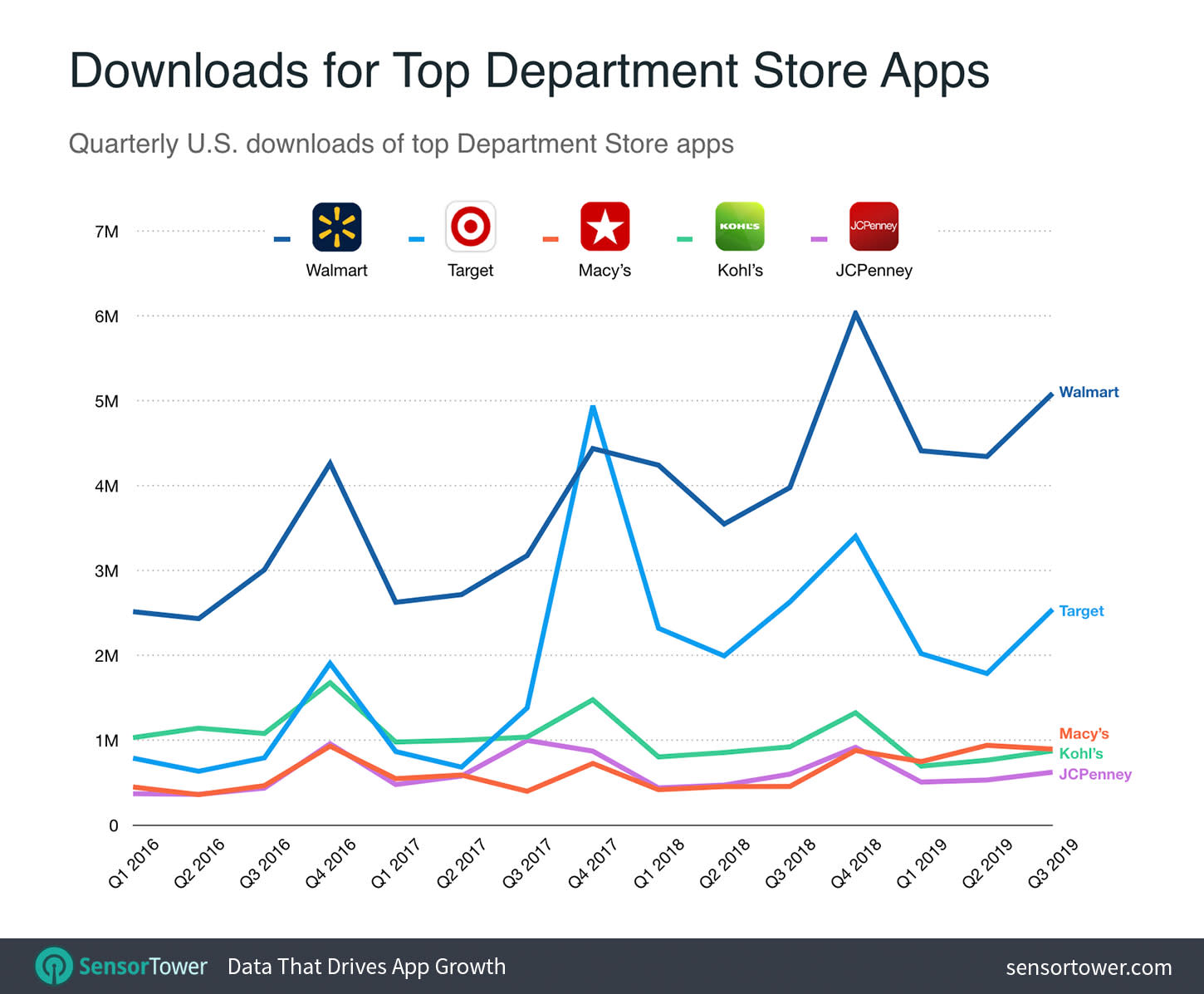Screen dimensions: 1204x994
Task: Toggle the Walmart series via its legend entry
Action: 336,269
